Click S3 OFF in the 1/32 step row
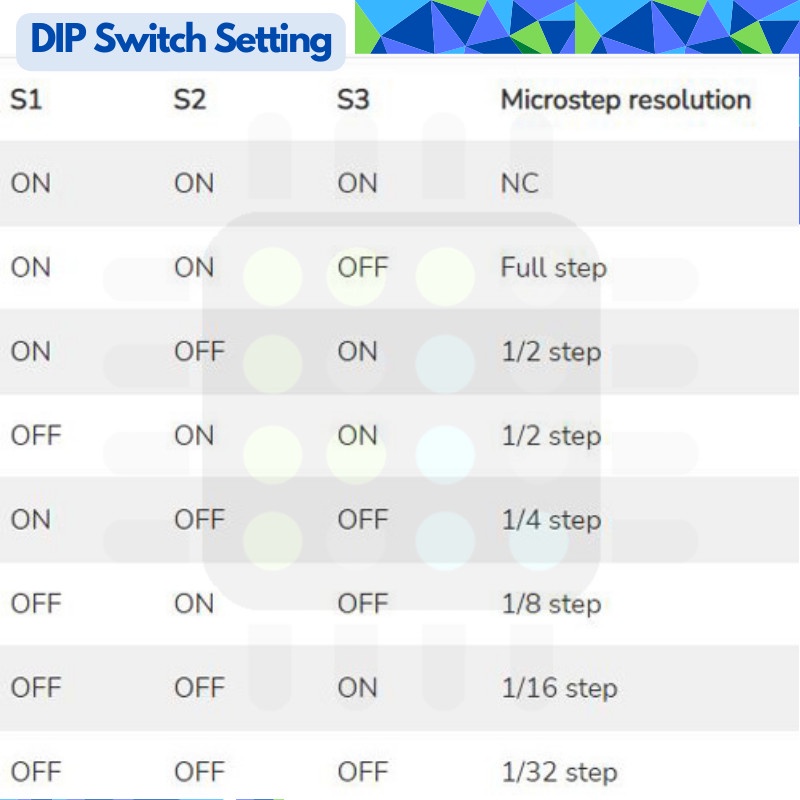This screenshot has height=800, width=800. pos(362,772)
